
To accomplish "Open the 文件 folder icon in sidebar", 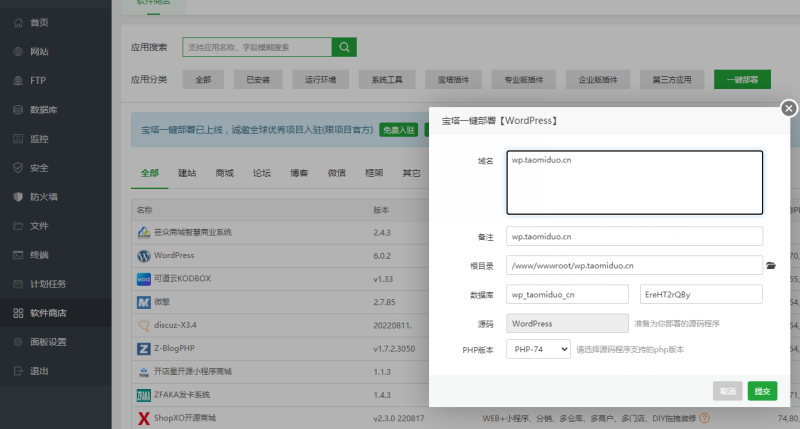I will click(18, 226).
